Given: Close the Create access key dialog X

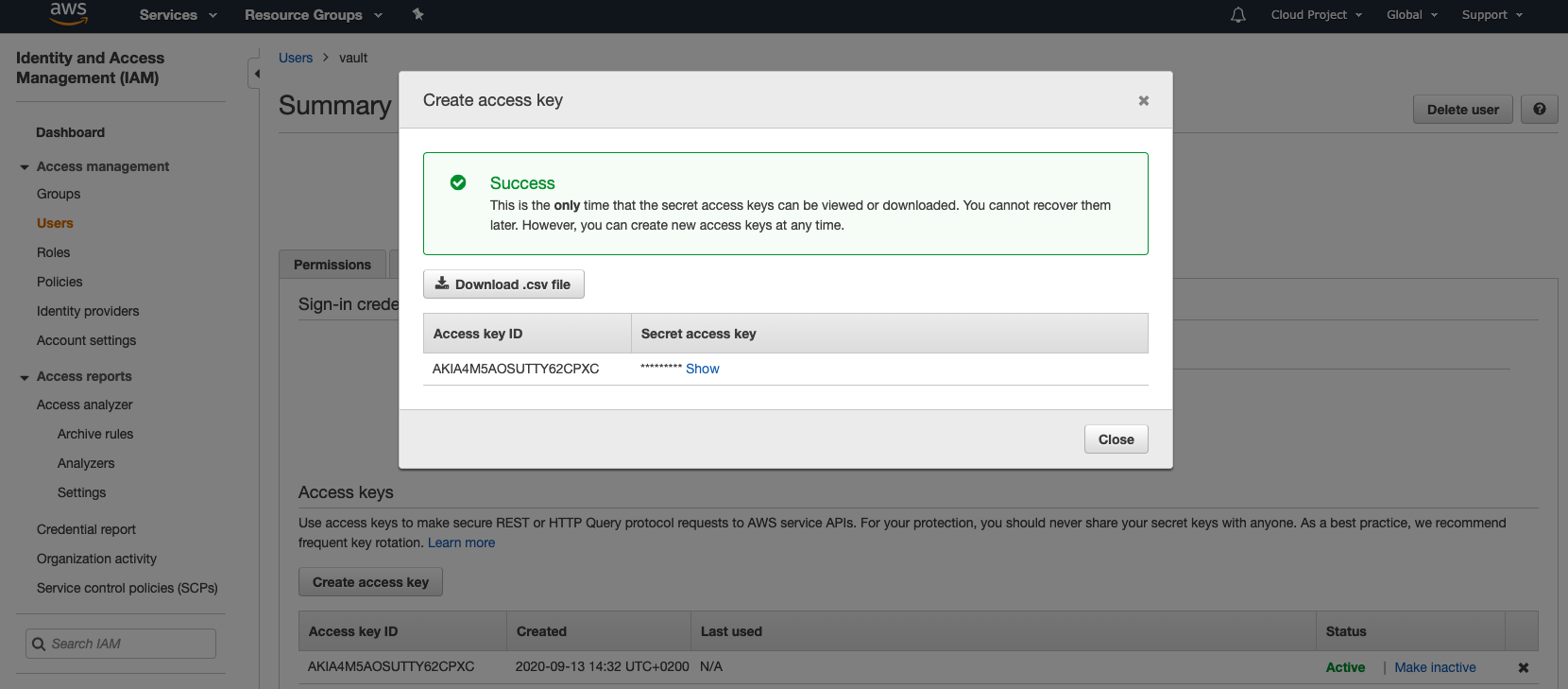Looking at the screenshot, I should coord(1143,100).
